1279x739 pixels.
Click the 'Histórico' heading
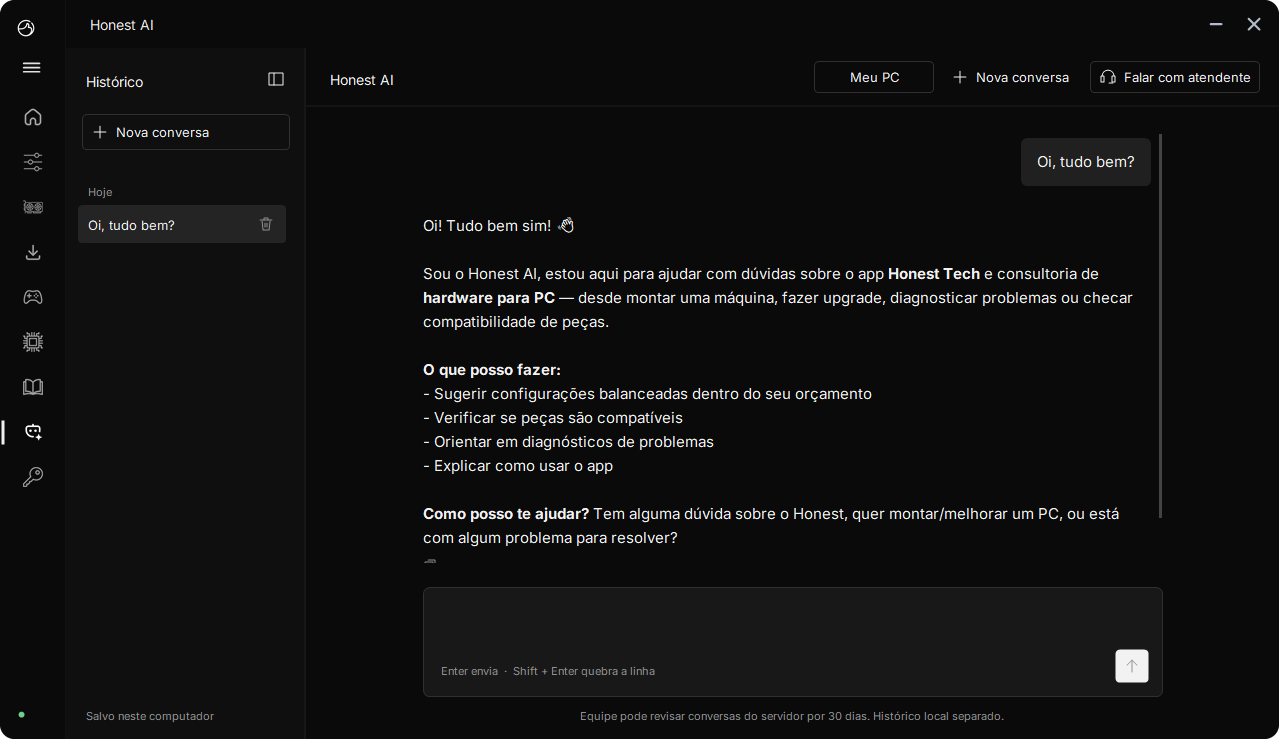tap(115, 82)
